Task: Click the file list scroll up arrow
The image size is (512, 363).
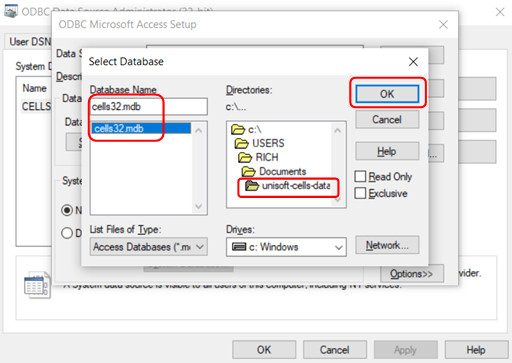Action: (199, 130)
